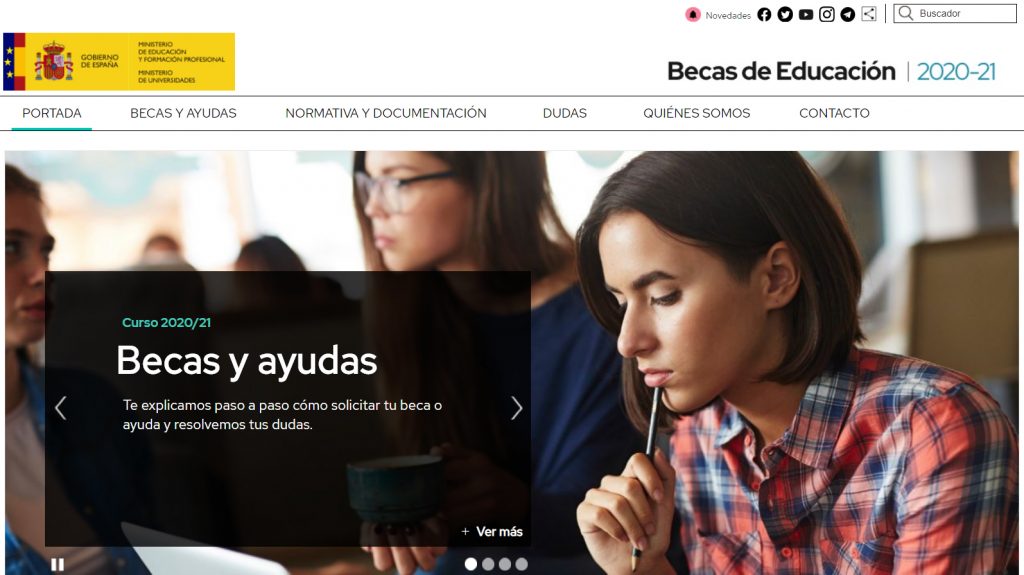Open Normativa y Documentación menu item

point(386,113)
